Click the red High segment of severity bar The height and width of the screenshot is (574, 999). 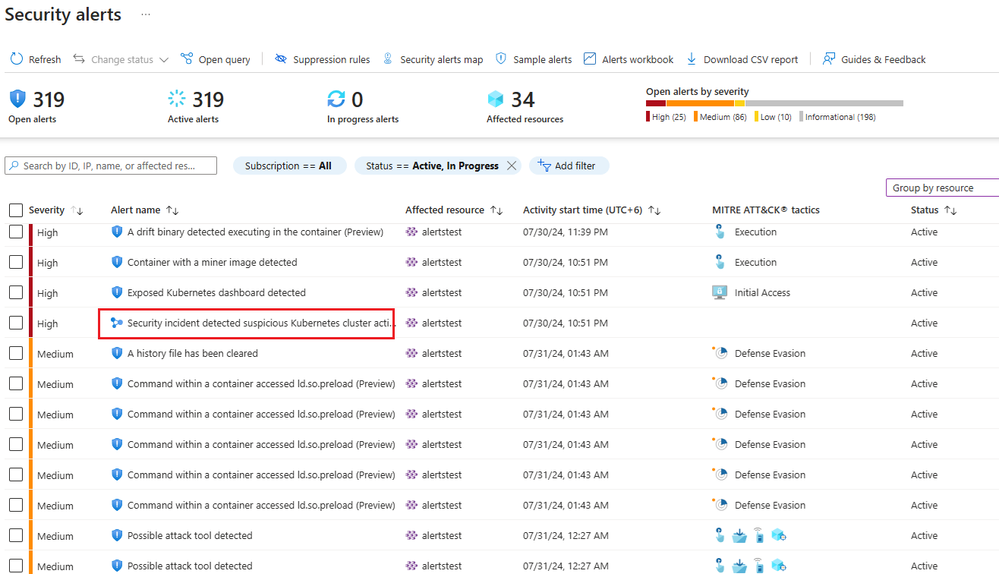click(656, 103)
